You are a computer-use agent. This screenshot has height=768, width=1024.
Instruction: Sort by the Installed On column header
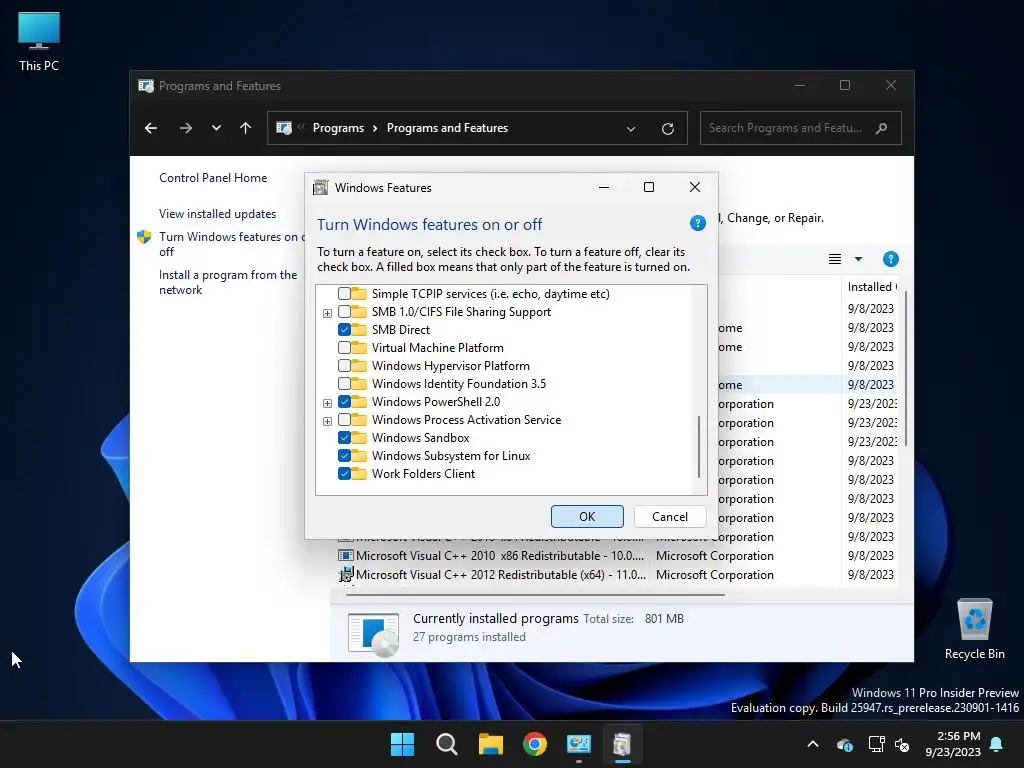(871, 287)
